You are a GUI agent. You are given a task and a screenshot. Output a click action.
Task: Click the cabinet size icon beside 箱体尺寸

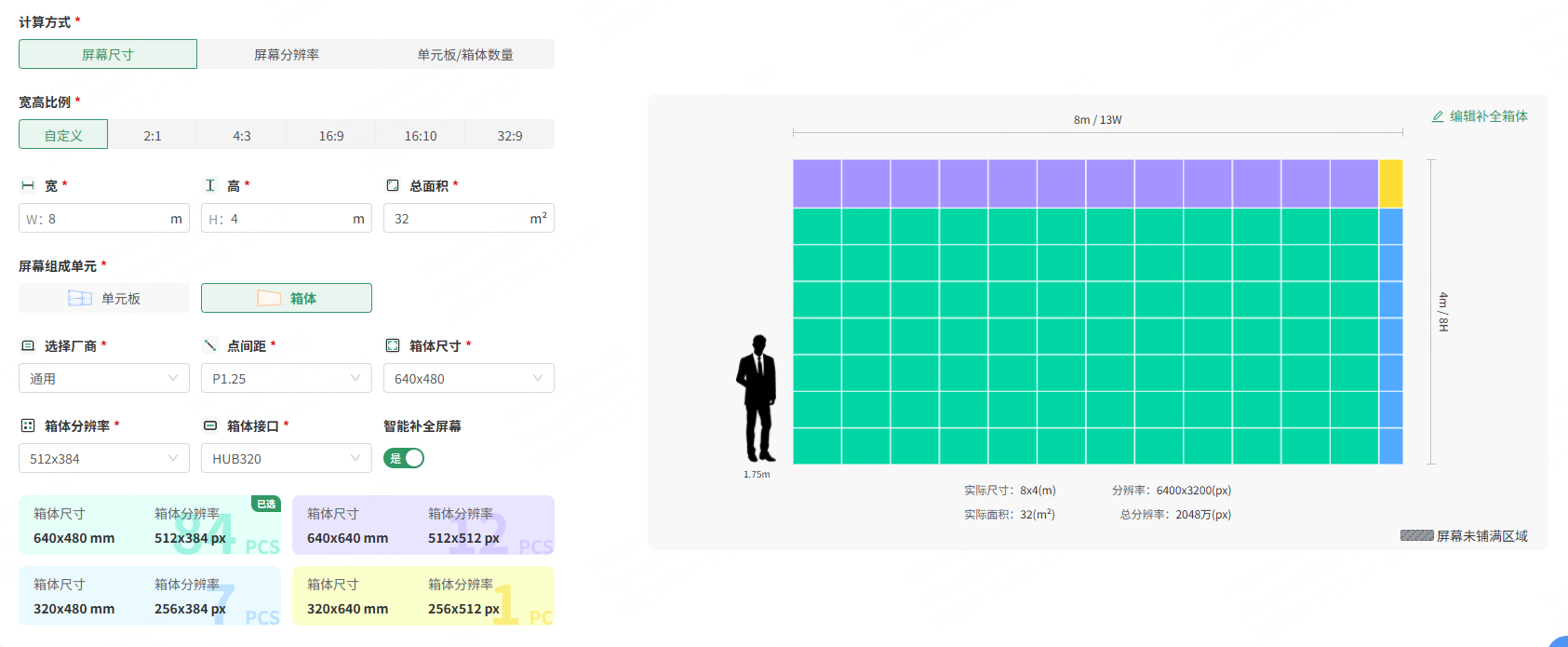[393, 345]
